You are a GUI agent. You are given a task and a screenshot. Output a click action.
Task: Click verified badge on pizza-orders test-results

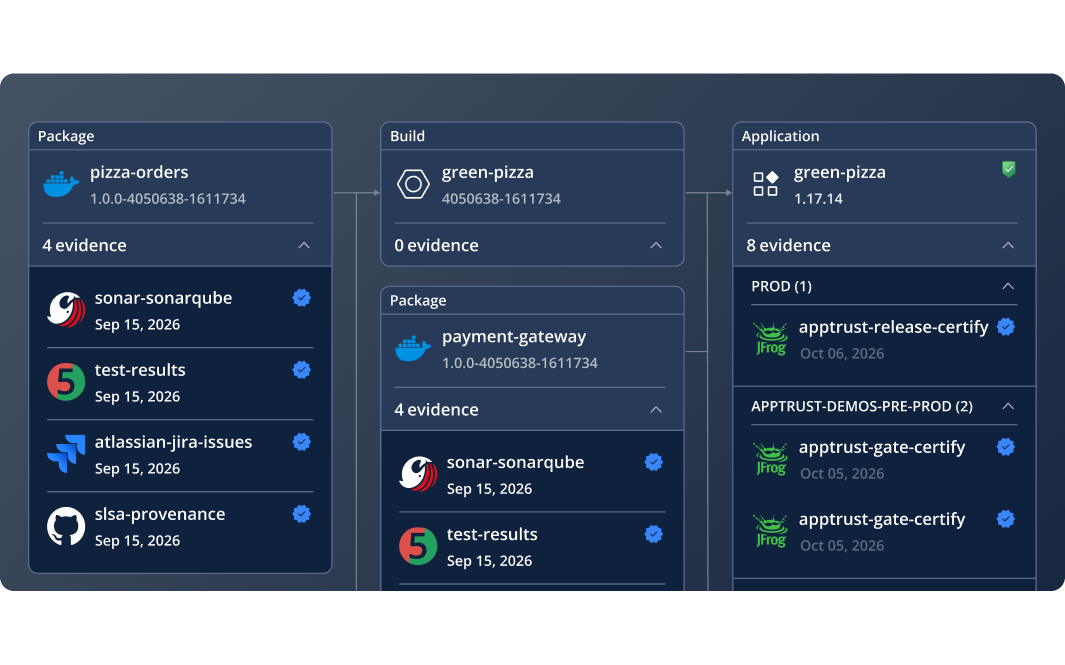pyautogui.click(x=302, y=370)
